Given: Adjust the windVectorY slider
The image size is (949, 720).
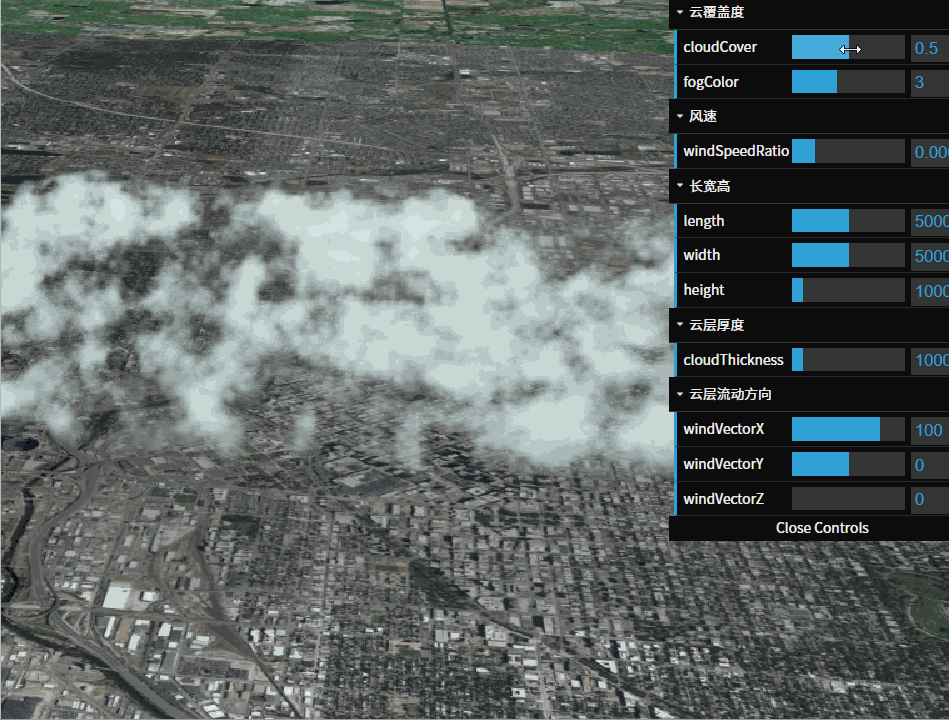Looking at the screenshot, I should 848,464.
